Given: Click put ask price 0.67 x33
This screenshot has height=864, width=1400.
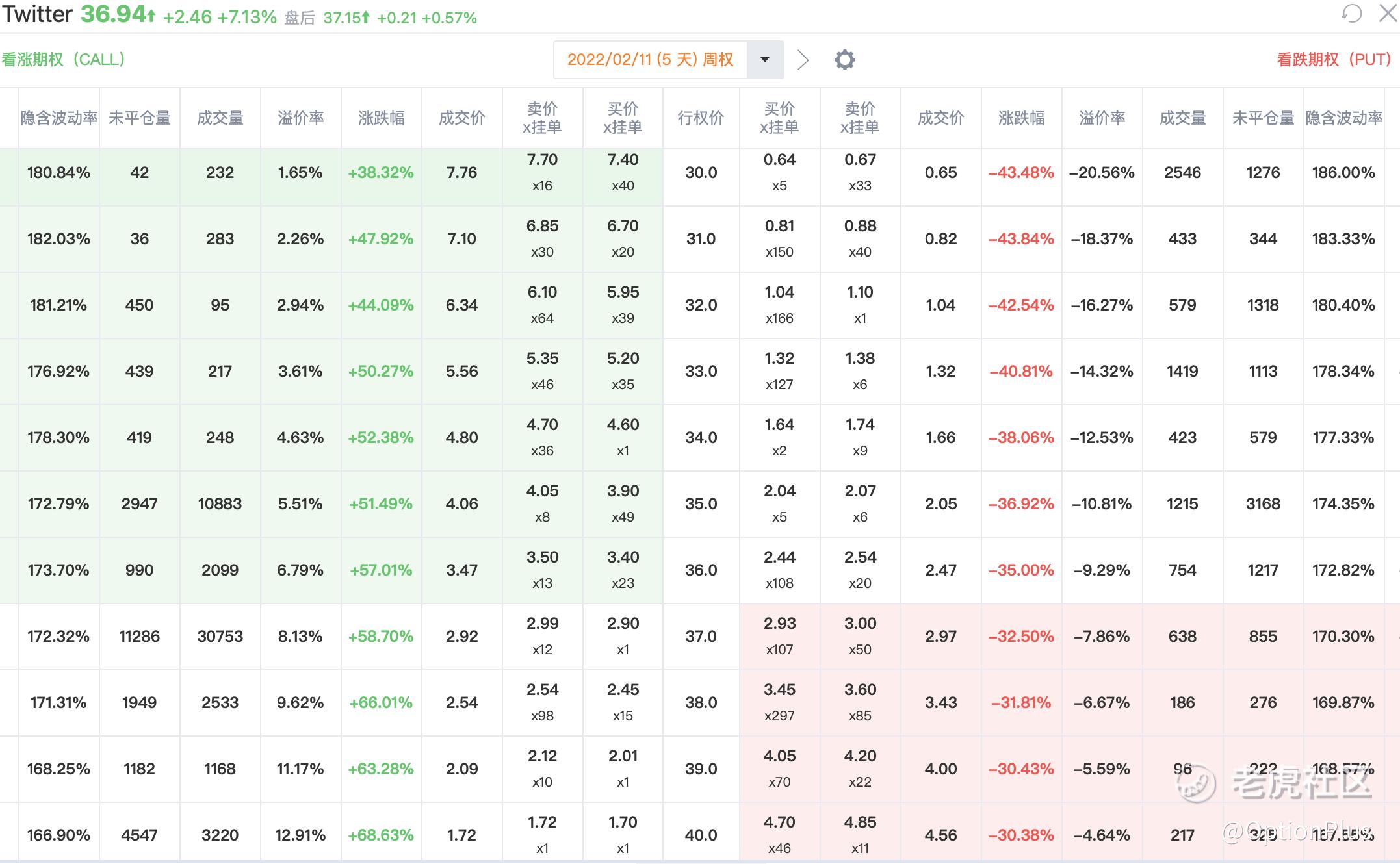Looking at the screenshot, I should [860, 173].
